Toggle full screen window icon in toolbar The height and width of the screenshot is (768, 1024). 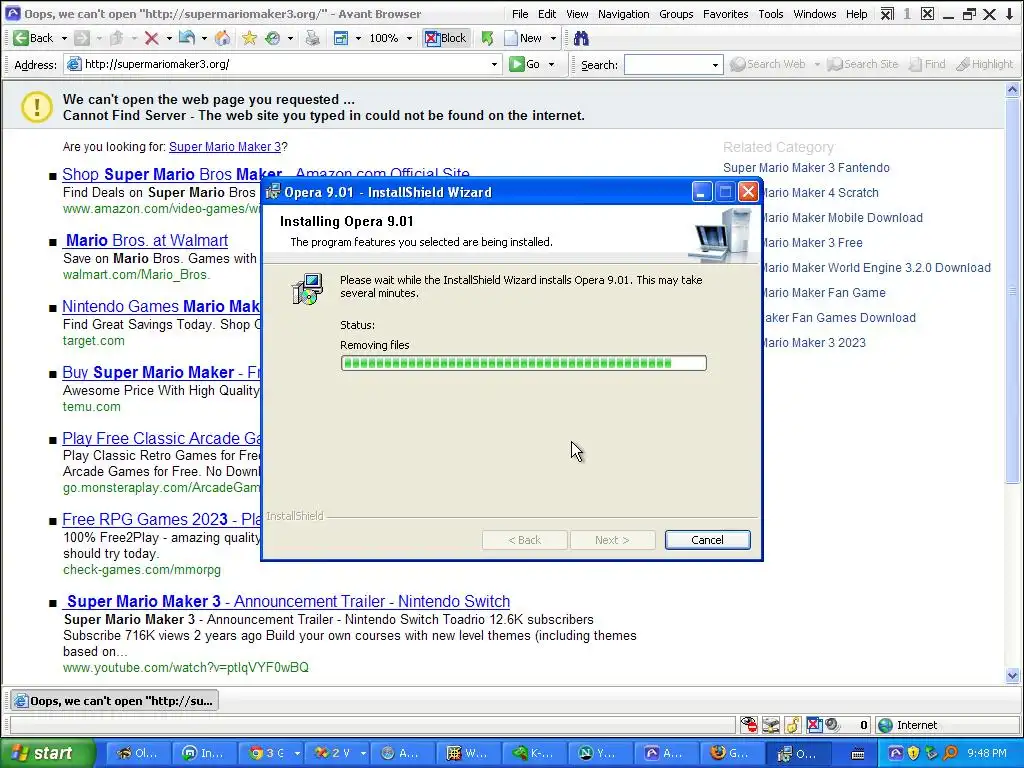pyautogui.click(x=340, y=39)
